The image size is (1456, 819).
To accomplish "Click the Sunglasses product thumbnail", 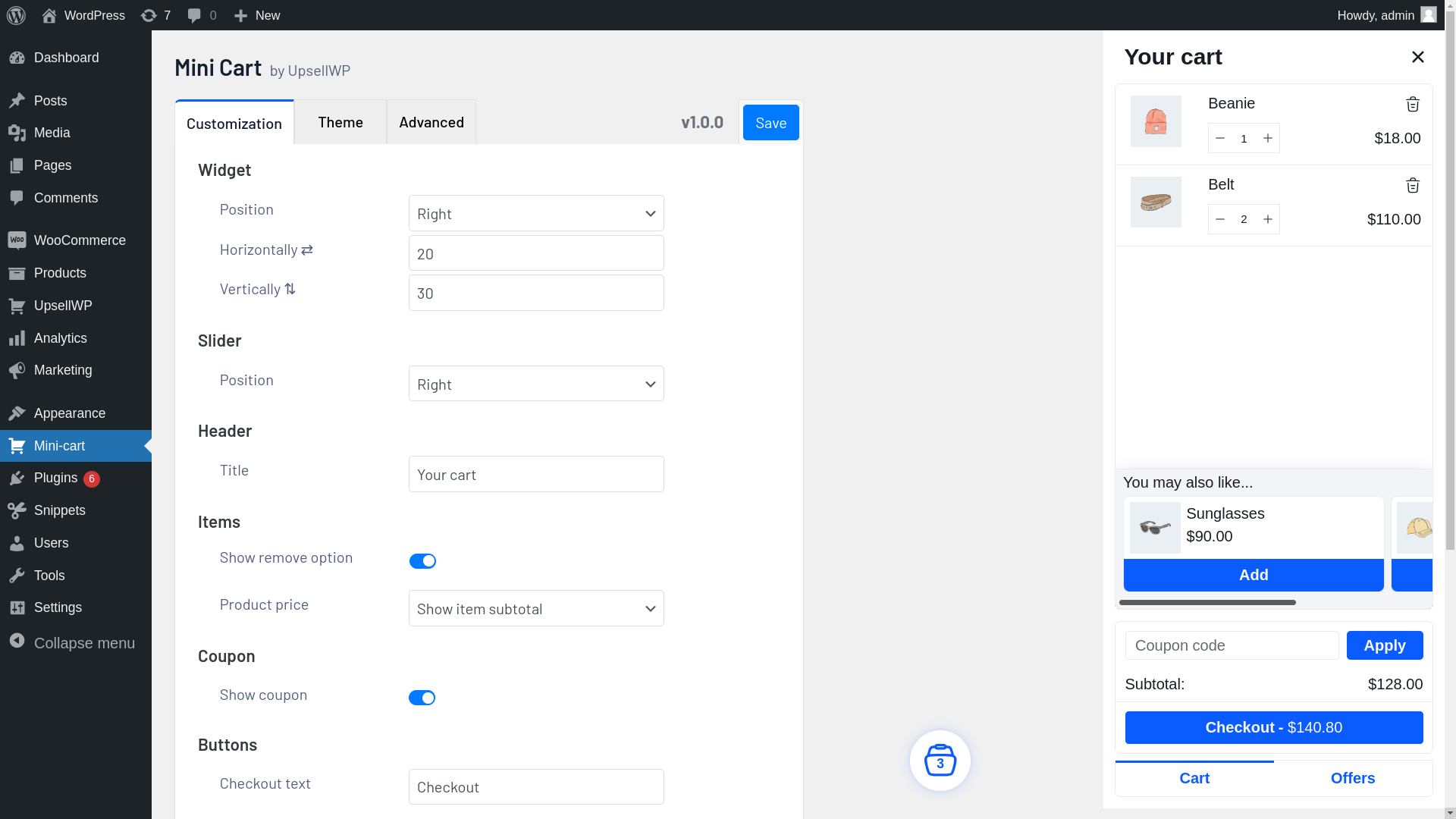I will coord(1155,528).
